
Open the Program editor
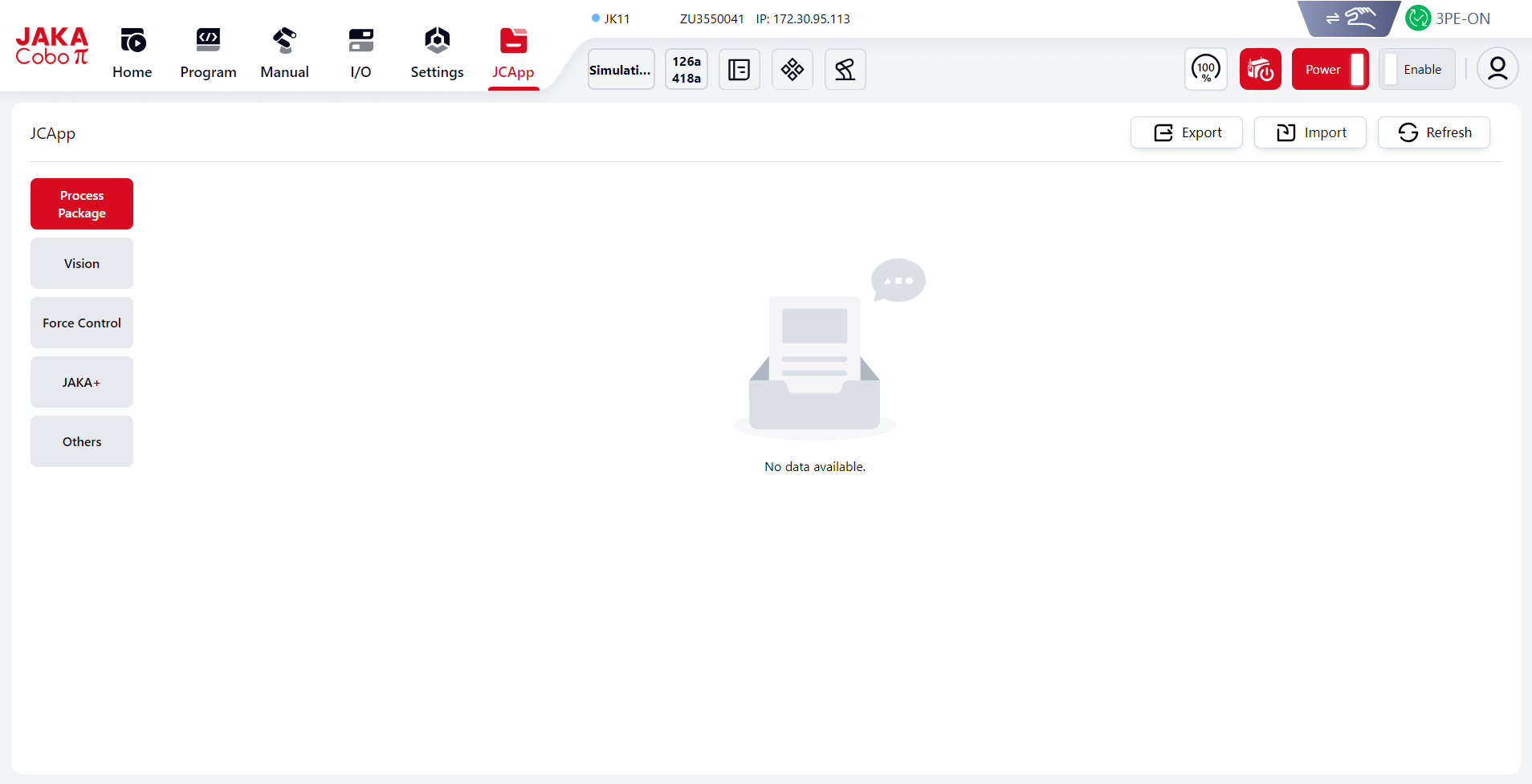(x=208, y=54)
